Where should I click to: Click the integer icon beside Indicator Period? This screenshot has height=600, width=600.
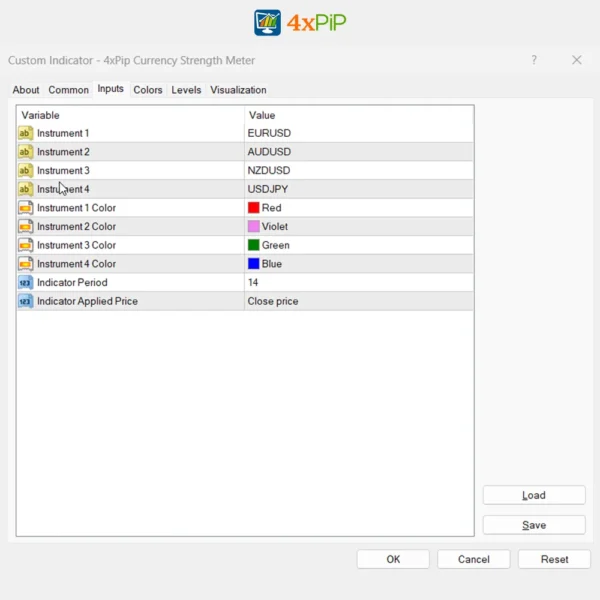tap(25, 283)
